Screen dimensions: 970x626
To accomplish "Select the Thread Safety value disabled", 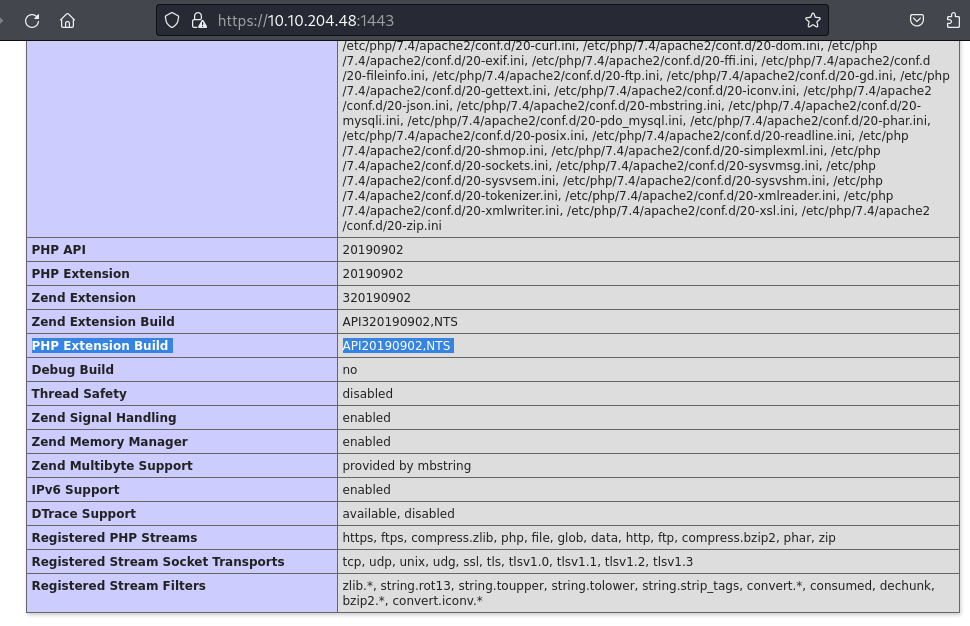I will [367, 393].
